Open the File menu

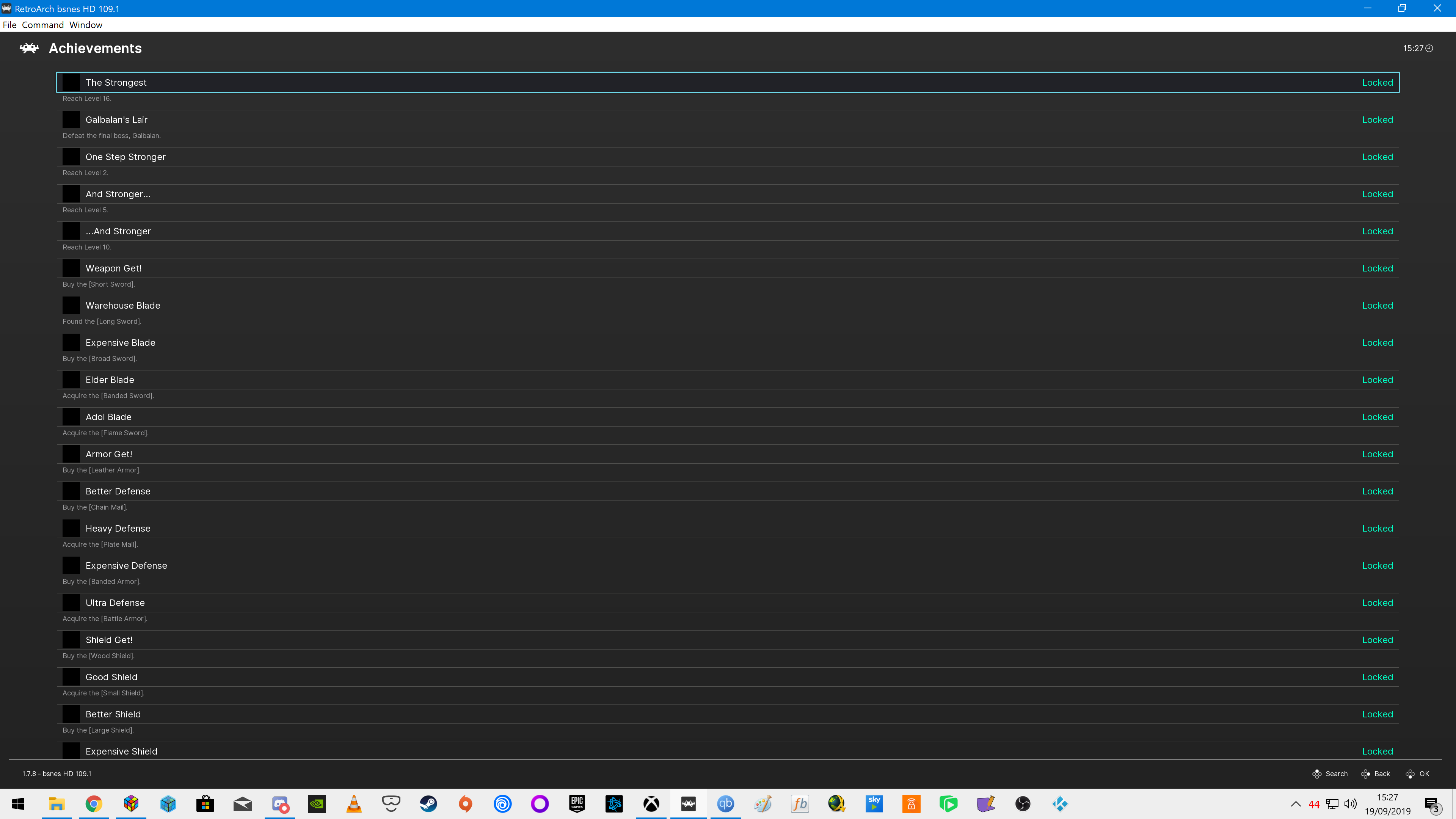tap(9, 25)
